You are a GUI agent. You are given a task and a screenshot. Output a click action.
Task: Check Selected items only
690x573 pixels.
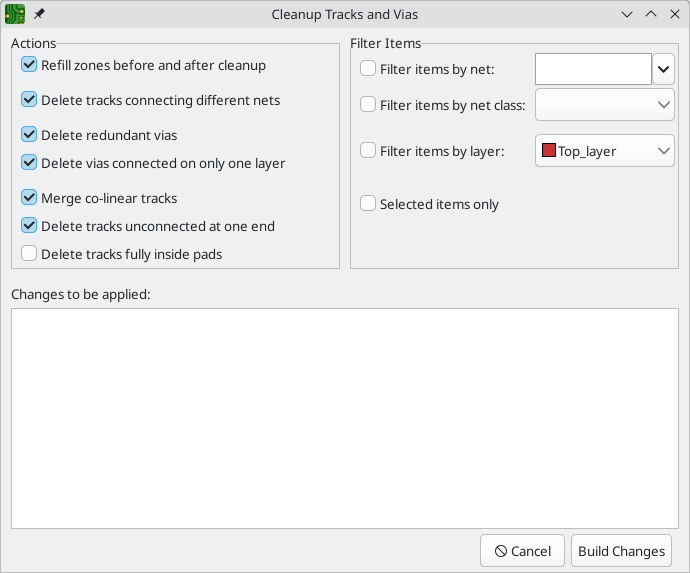(368, 204)
